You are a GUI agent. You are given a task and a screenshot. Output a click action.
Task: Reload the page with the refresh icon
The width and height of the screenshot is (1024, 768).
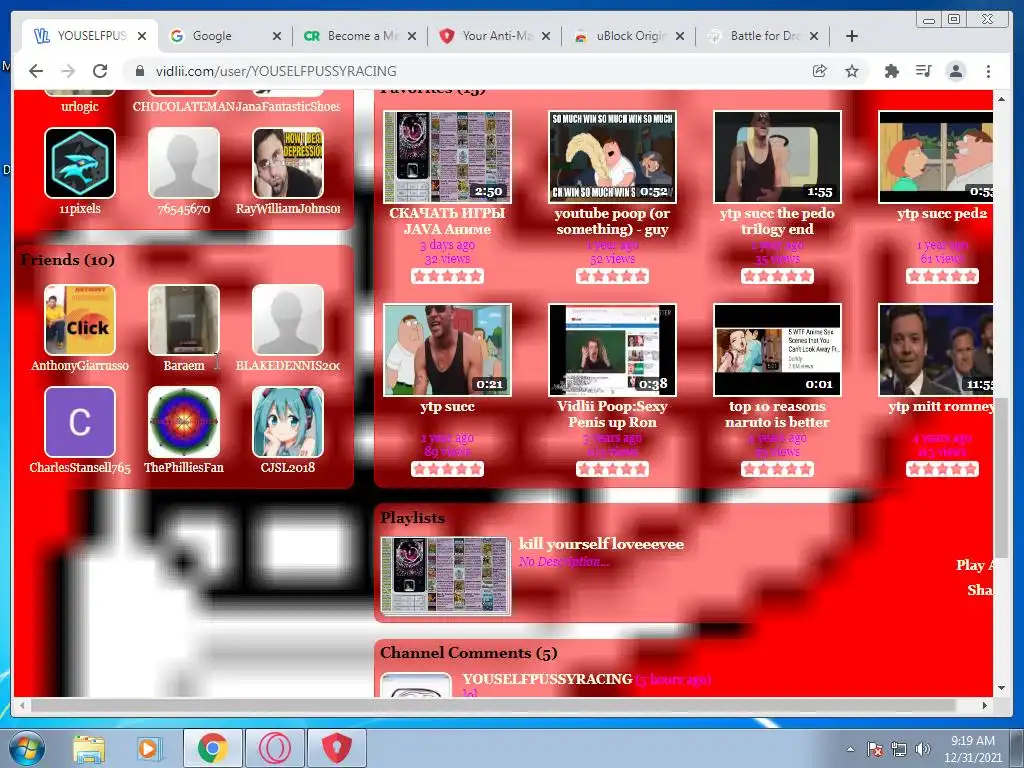(100, 71)
